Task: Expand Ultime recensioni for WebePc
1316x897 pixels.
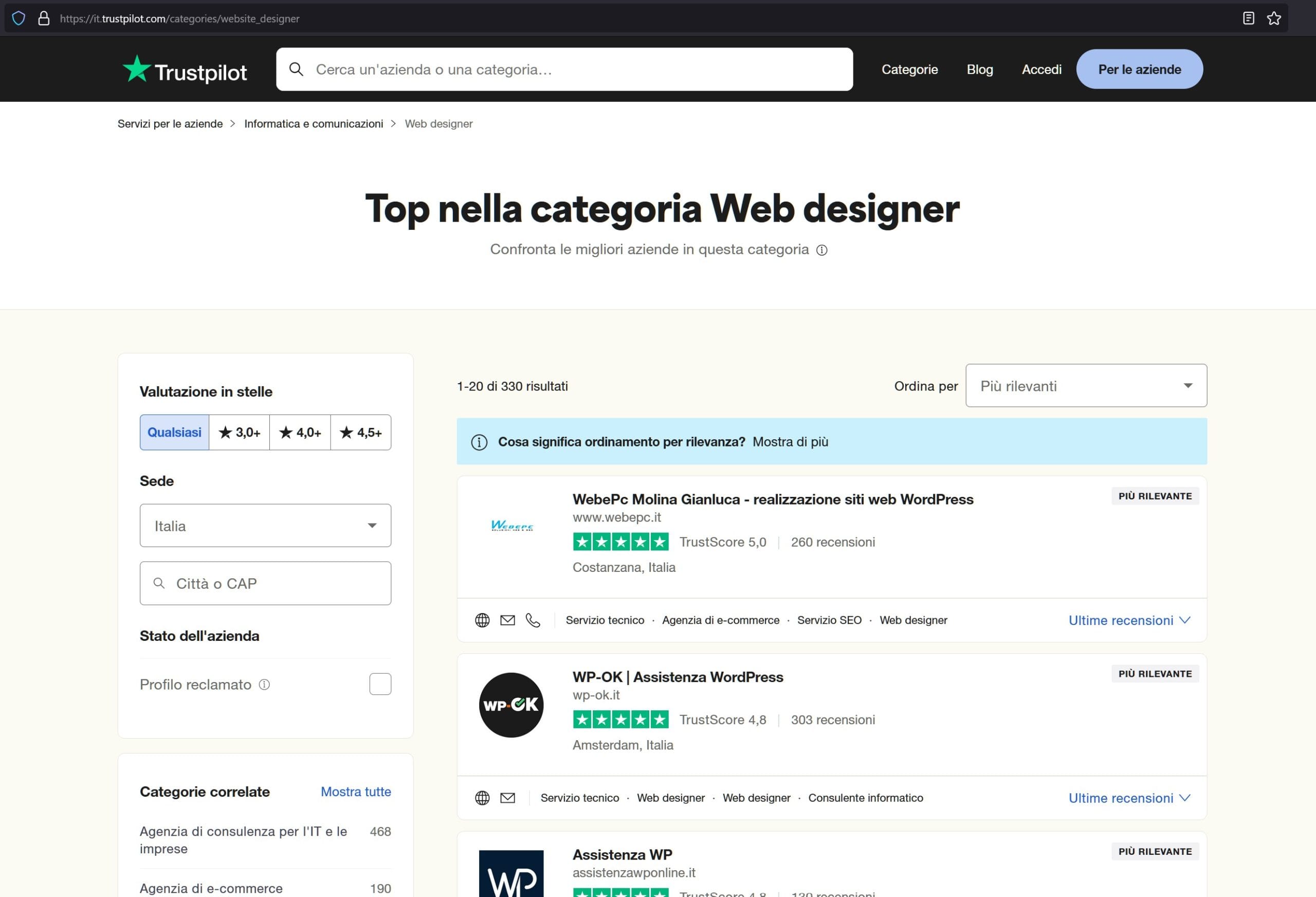Action: [1129, 620]
